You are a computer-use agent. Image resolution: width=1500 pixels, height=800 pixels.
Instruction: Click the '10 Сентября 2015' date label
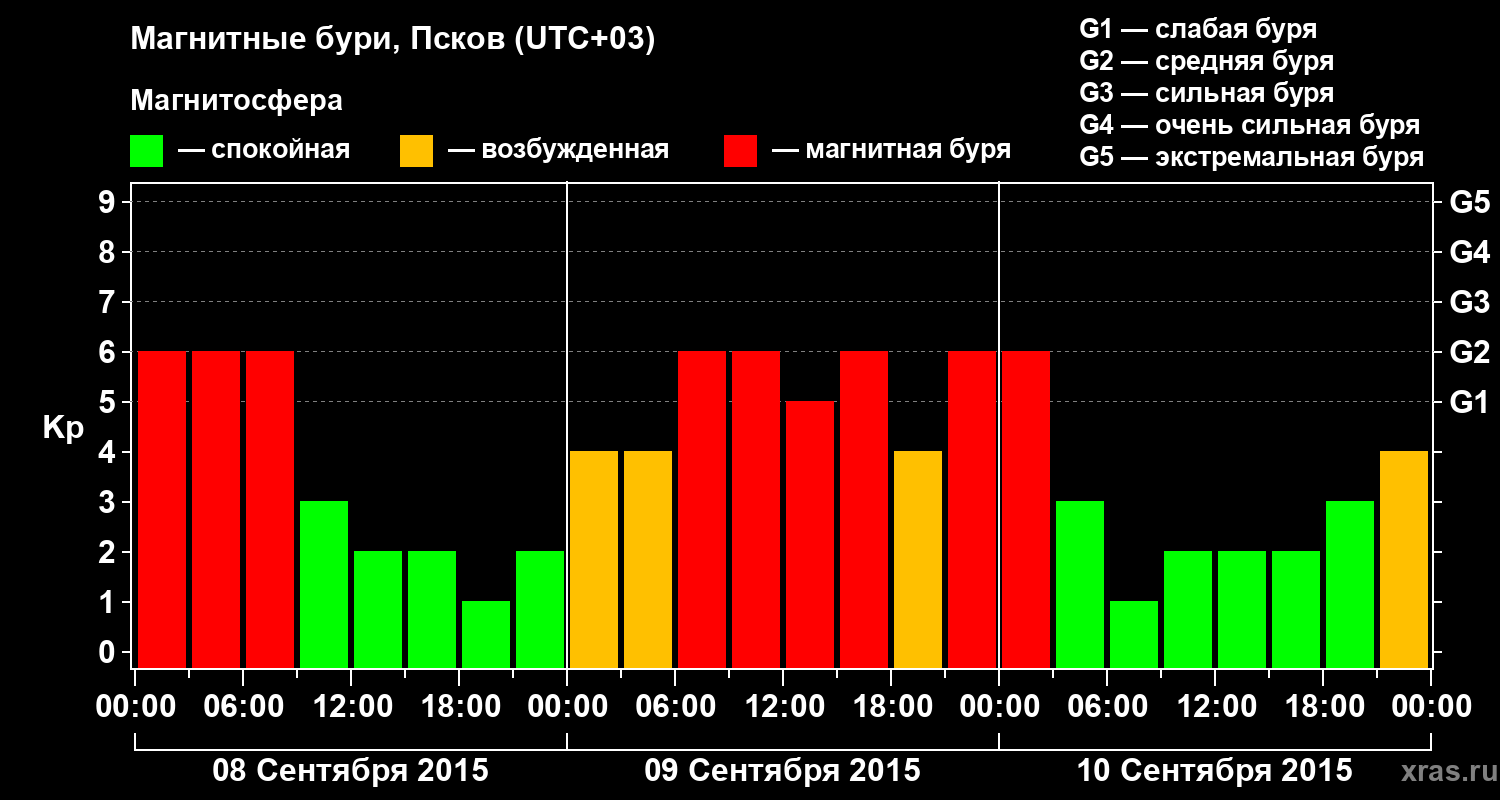1214,771
